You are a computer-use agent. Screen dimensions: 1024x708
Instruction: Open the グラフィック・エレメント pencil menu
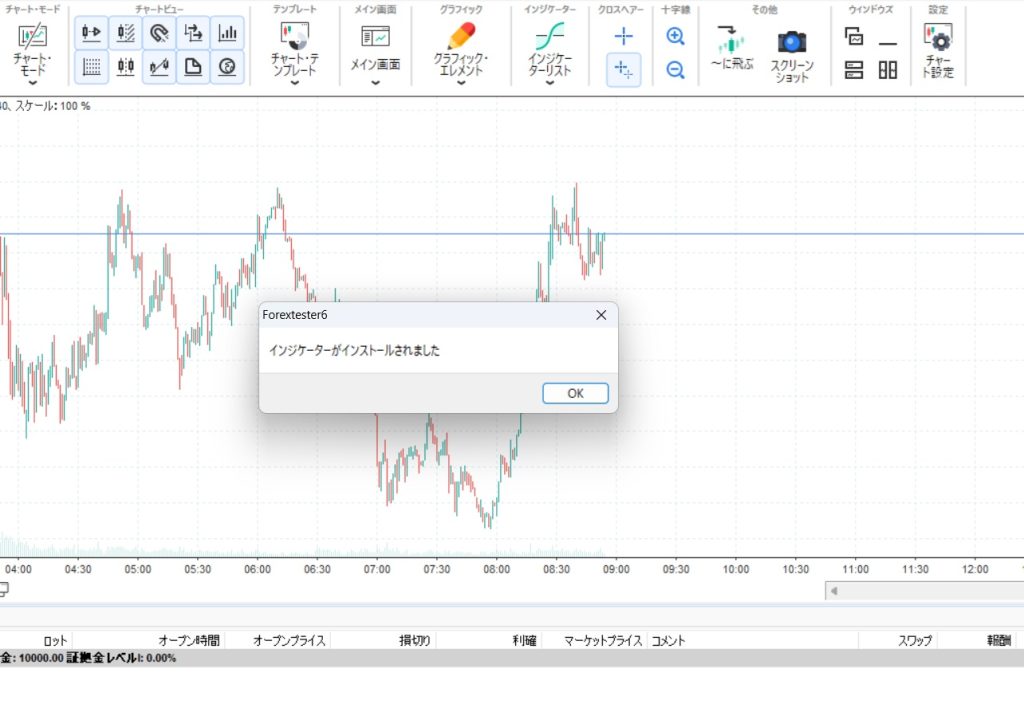(x=461, y=51)
